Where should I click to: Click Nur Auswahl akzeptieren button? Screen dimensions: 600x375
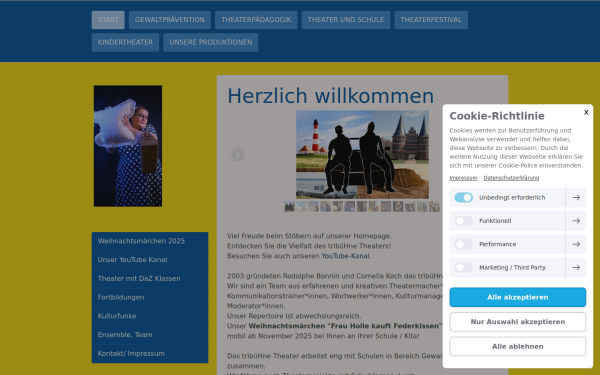(517, 322)
